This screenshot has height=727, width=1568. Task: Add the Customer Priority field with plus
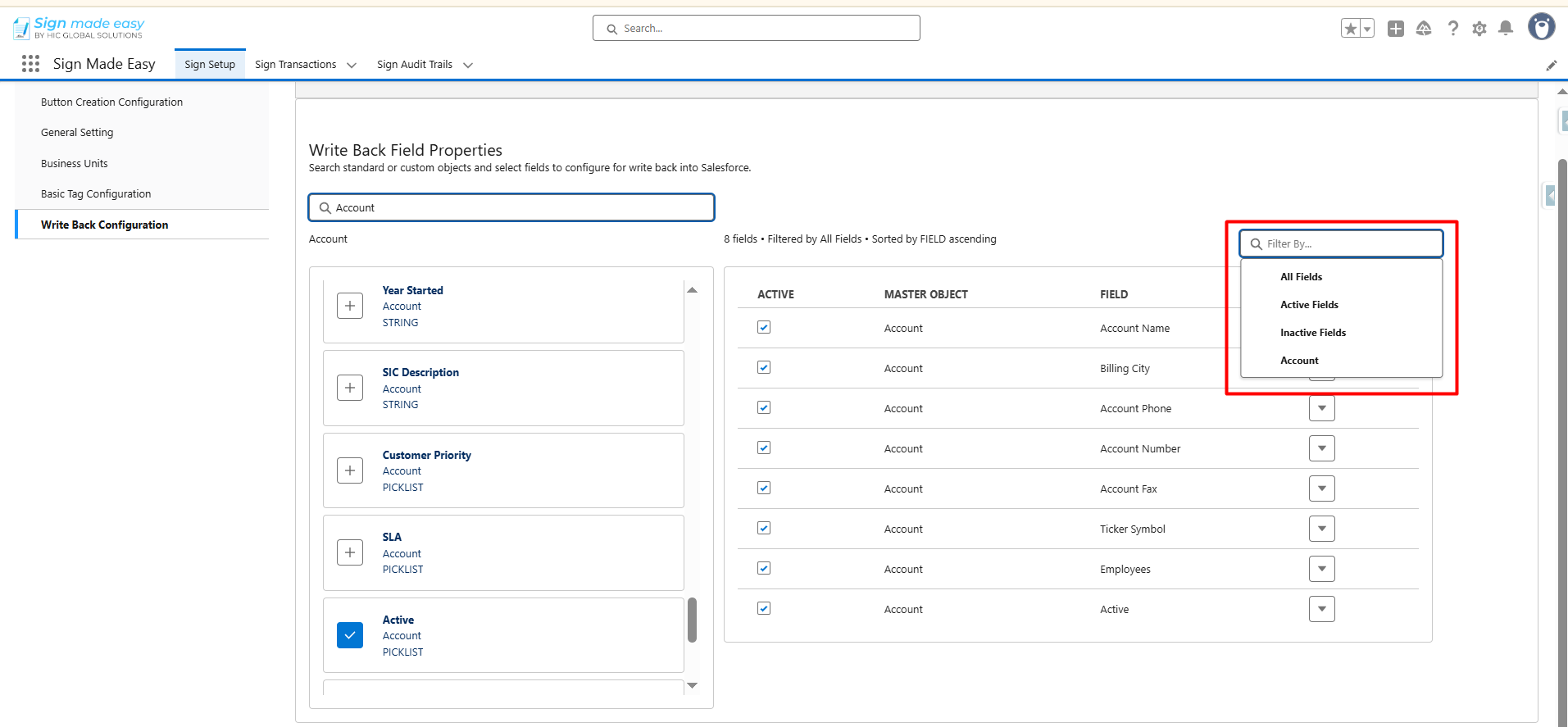350,470
